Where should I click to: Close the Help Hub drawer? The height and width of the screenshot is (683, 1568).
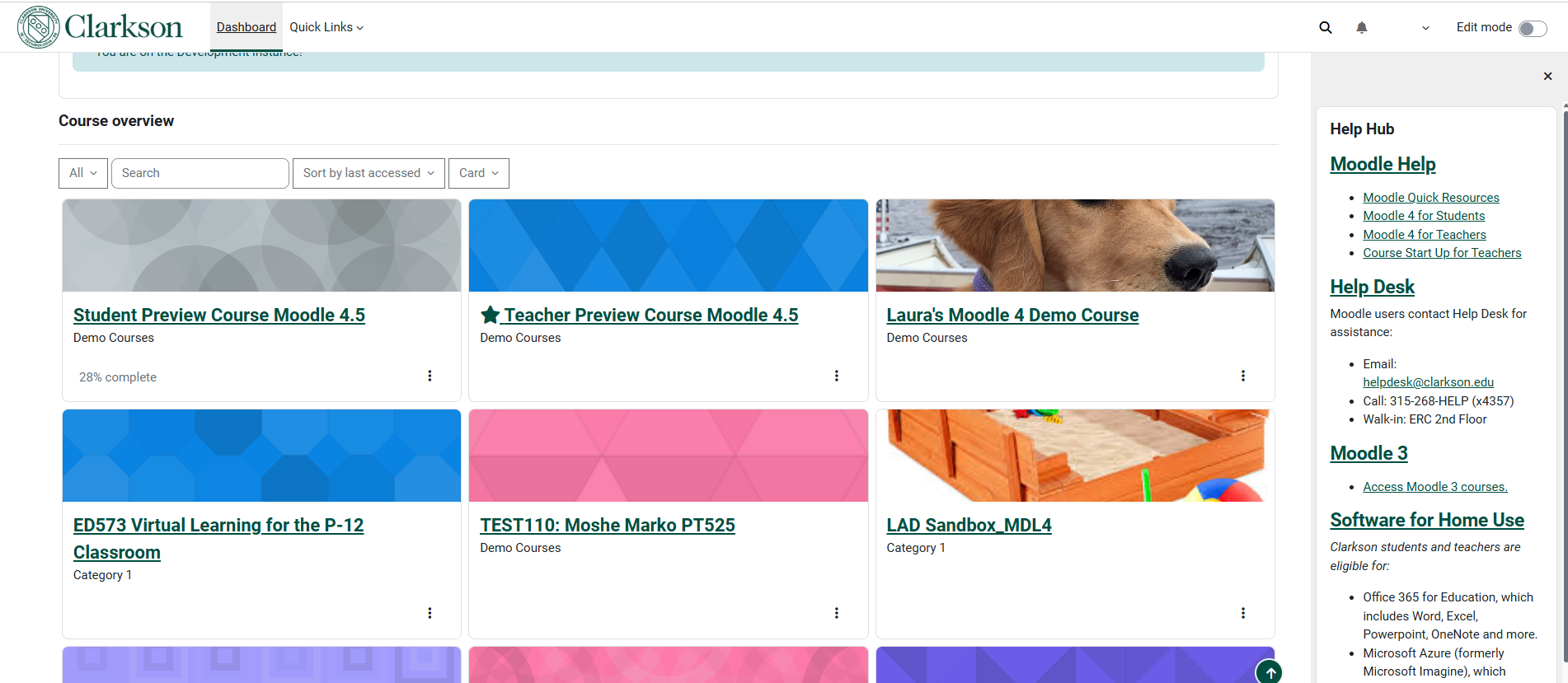pyautogui.click(x=1547, y=76)
